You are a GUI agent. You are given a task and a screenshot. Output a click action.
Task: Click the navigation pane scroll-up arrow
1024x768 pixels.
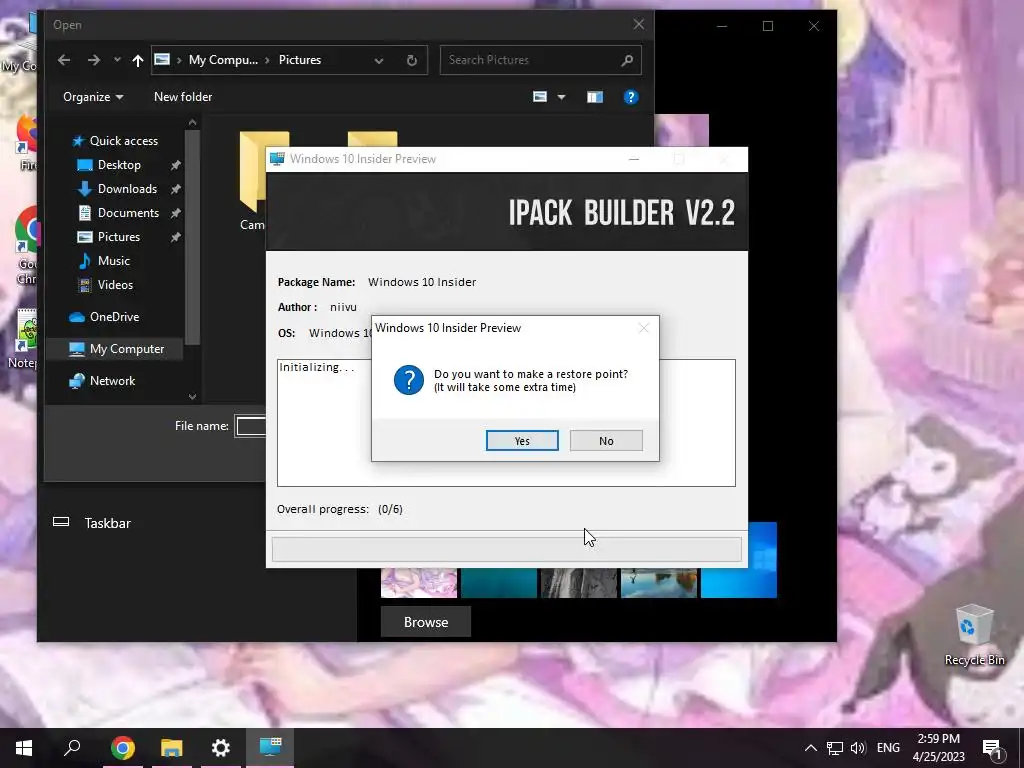[192, 122]
